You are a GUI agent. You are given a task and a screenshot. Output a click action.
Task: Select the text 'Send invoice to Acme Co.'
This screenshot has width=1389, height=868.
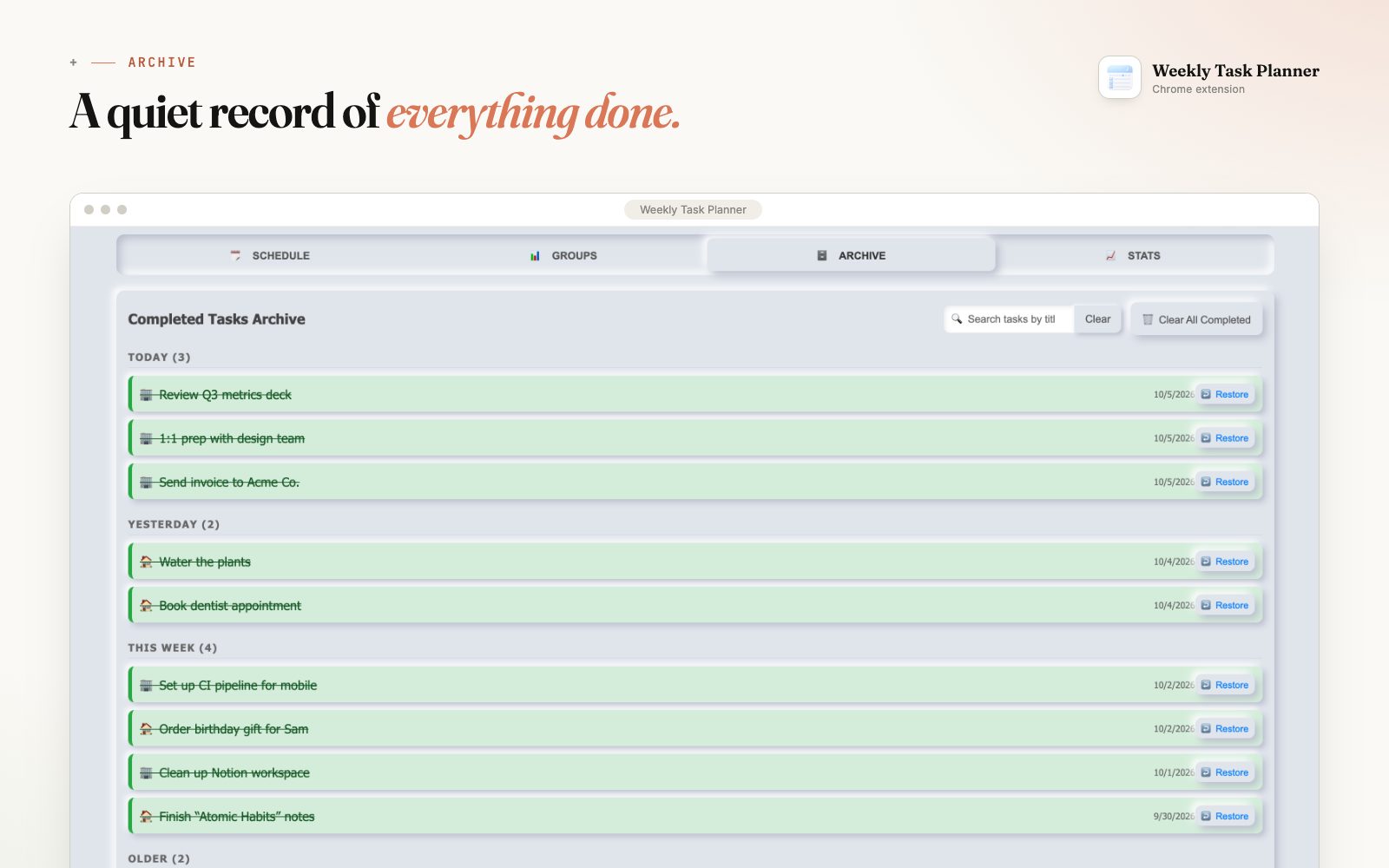pos(229,483)
